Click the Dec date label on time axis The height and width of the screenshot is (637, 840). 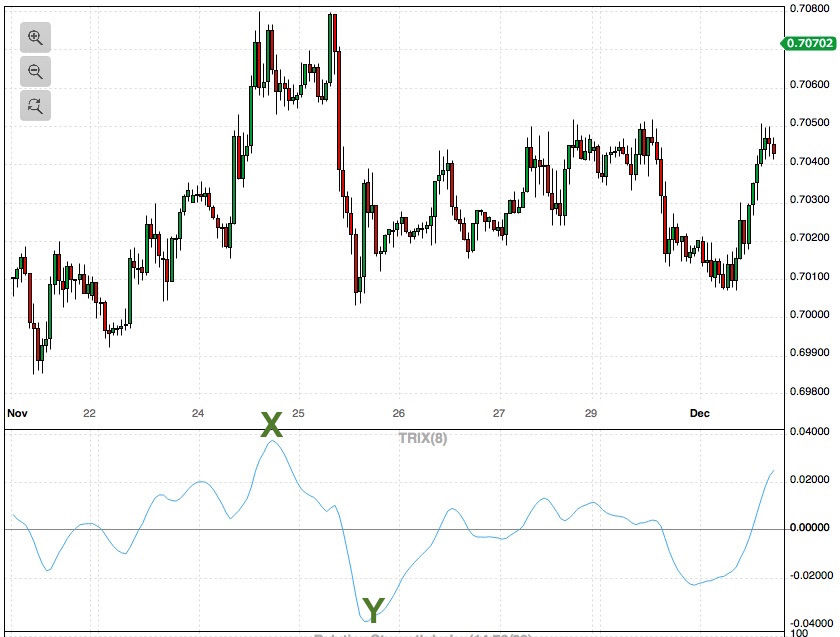pos(700,413)
